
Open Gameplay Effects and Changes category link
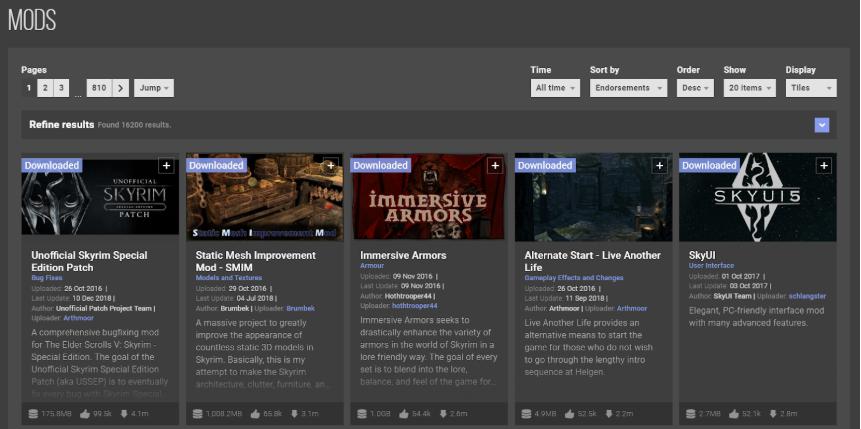(x=574, y=278)
